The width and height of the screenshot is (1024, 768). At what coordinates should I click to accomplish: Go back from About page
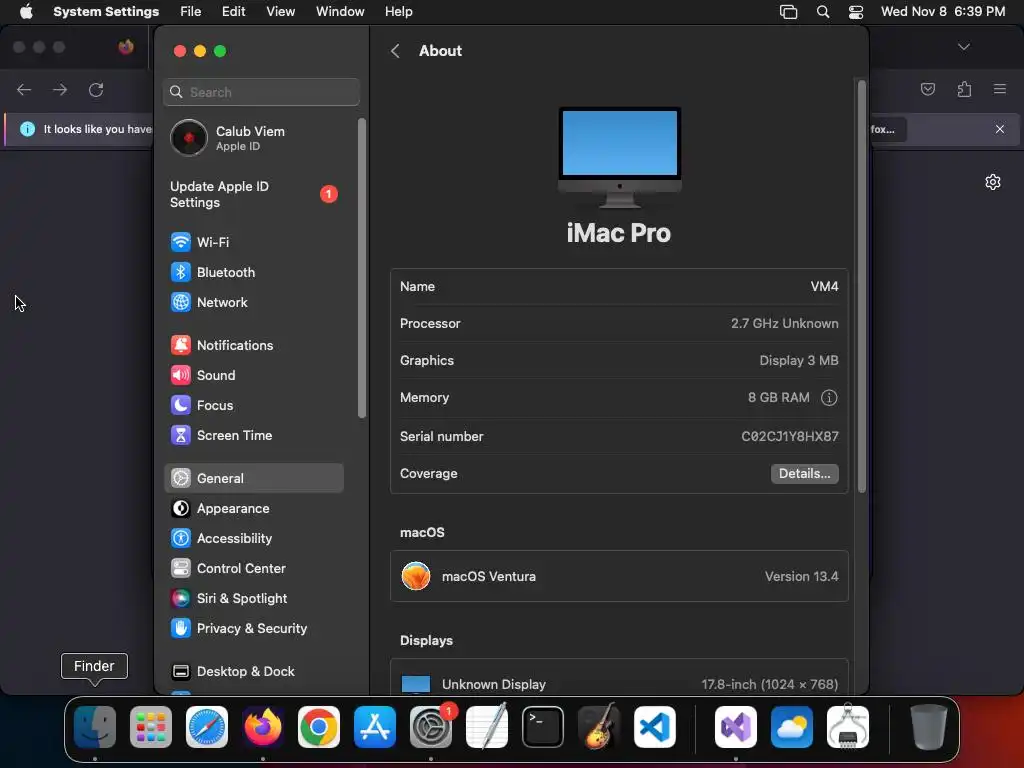pyautogui.click(x=395, y=51)
